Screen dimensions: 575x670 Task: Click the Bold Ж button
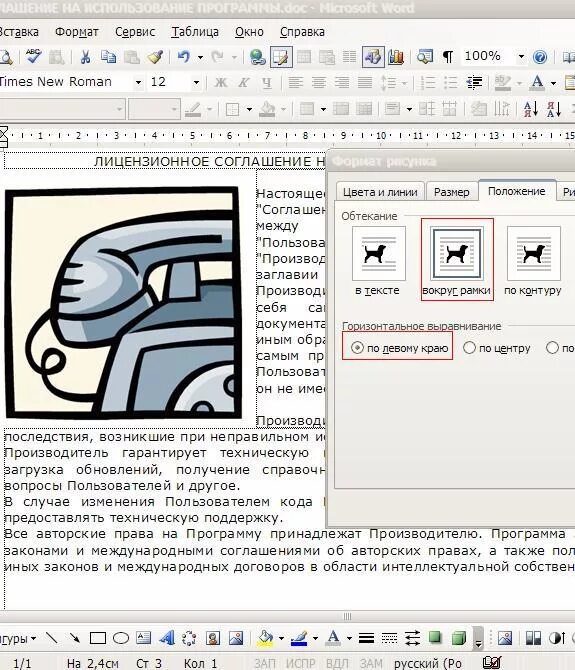pos(220,82)
